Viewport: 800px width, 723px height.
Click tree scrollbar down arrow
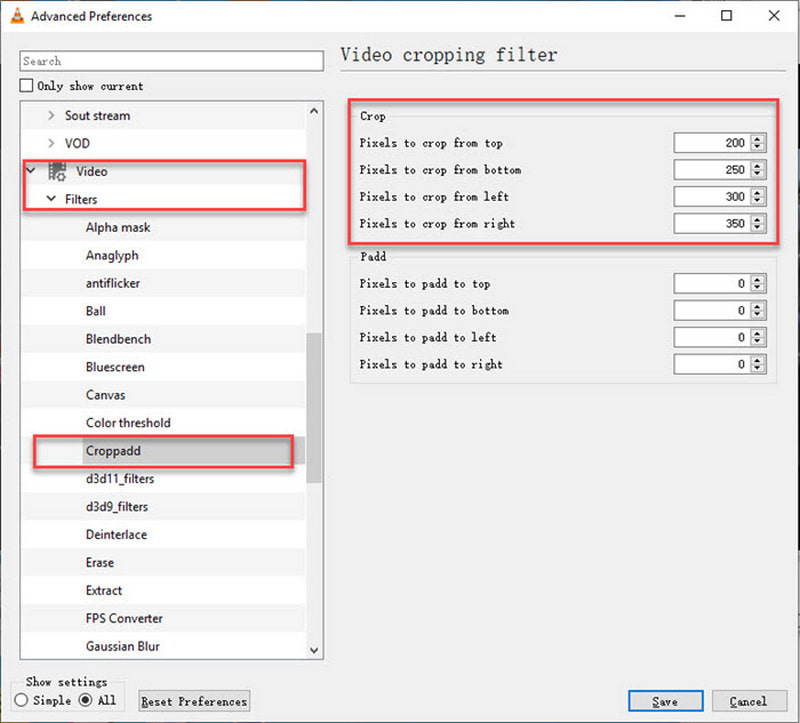pos(314,650)
